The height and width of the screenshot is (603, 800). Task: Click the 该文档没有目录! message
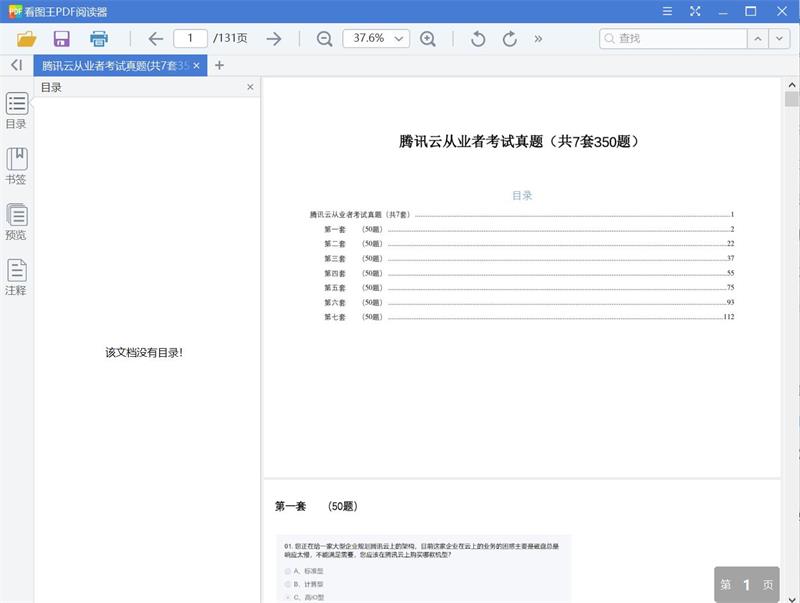[x=144, y=353]
